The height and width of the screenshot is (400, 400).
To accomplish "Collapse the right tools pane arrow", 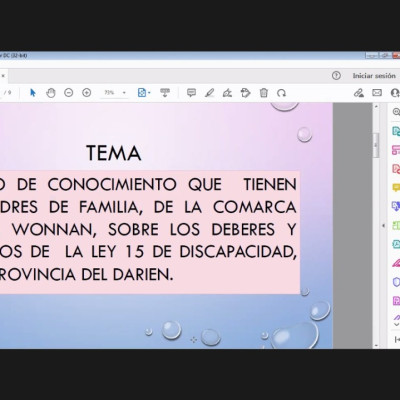I will click(x=383, y=226).
